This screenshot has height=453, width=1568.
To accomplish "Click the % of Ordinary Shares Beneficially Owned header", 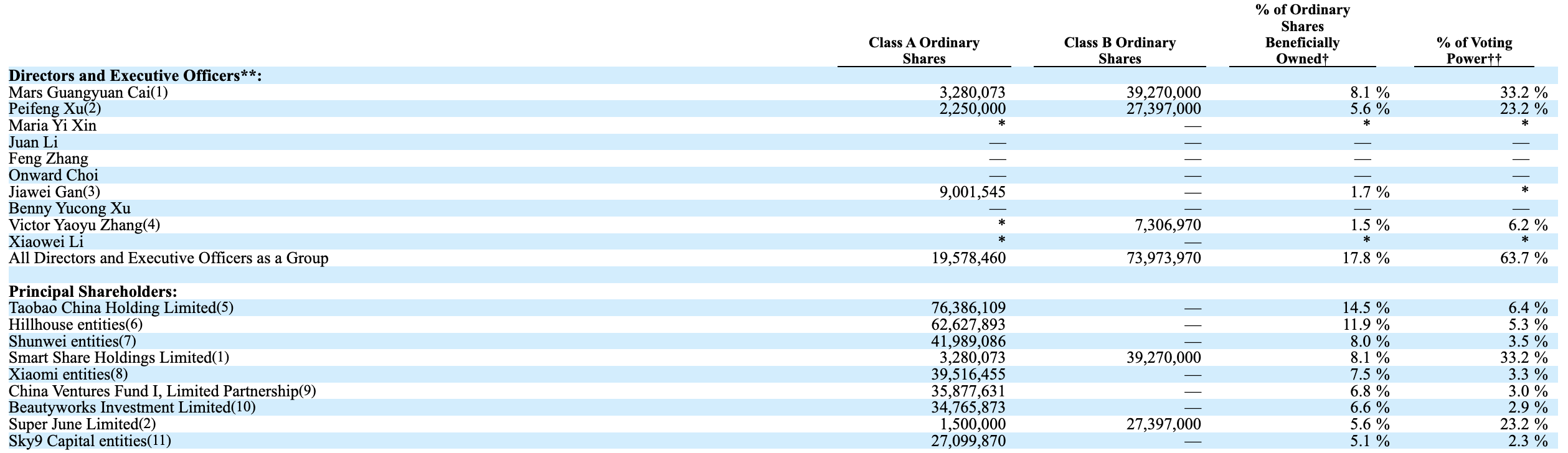I will (1302, 34).
